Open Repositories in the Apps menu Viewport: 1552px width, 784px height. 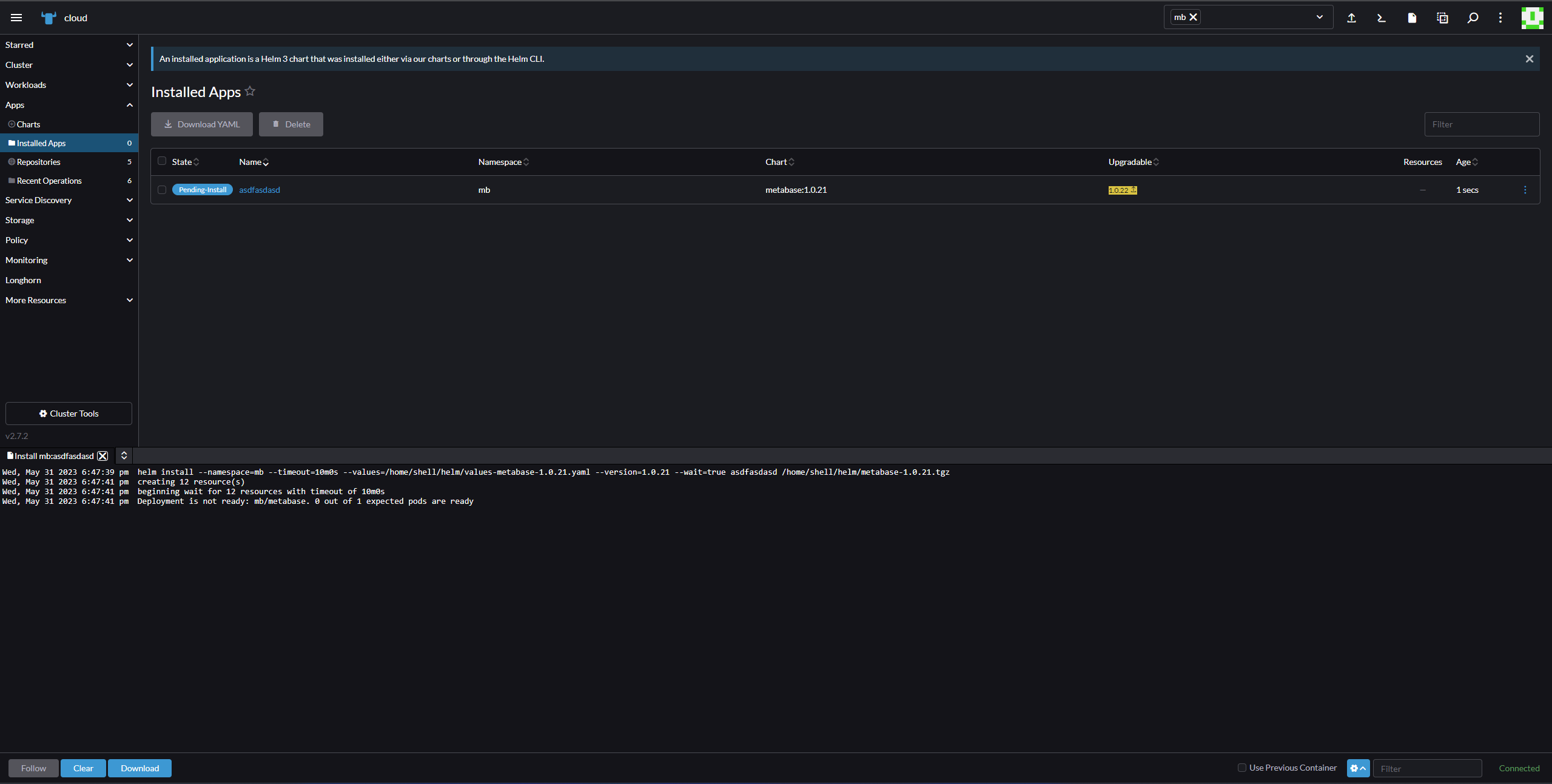pyautogui.click(x=39, y=162)
